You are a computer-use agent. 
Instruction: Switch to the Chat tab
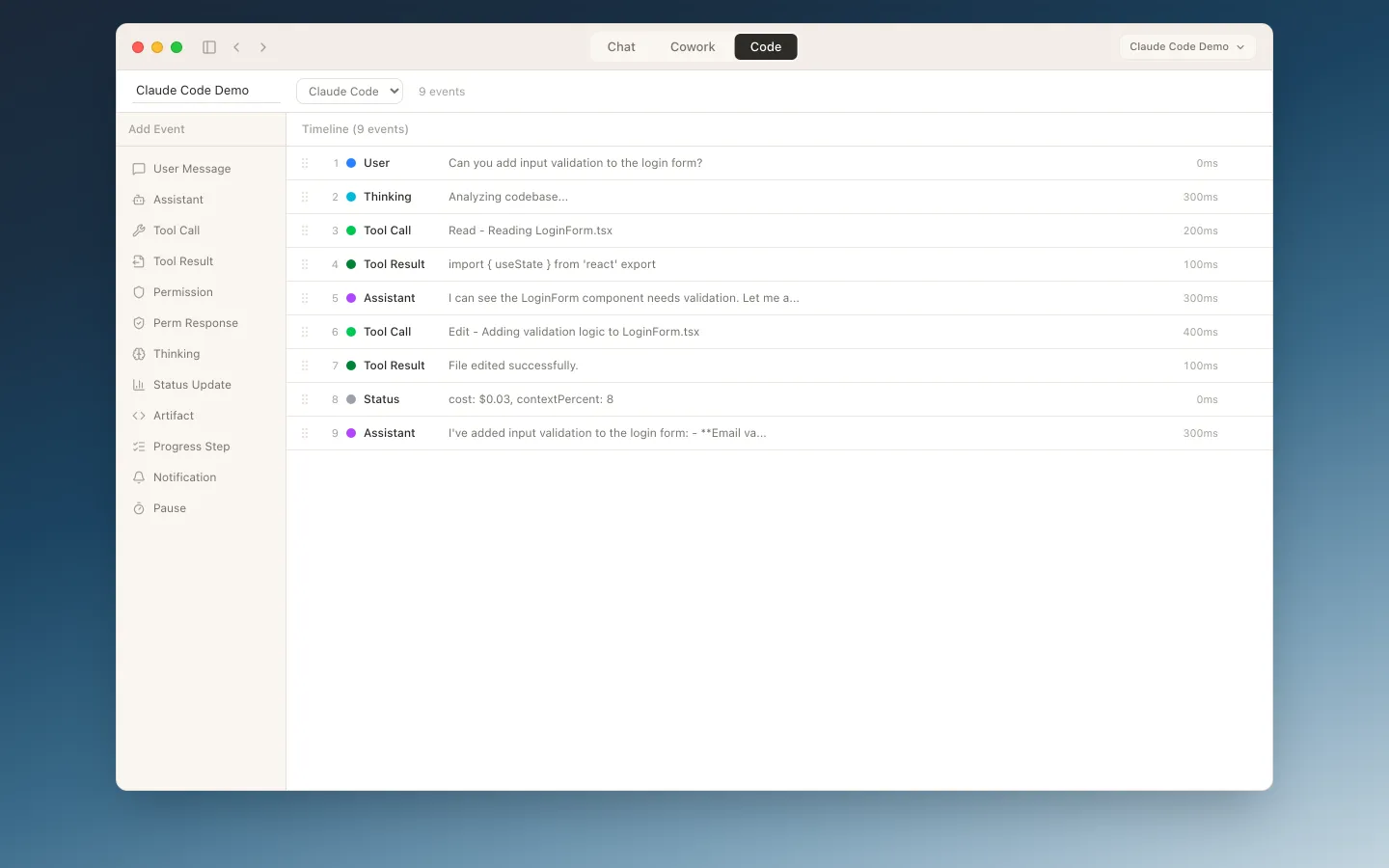(x=621, y=46)
